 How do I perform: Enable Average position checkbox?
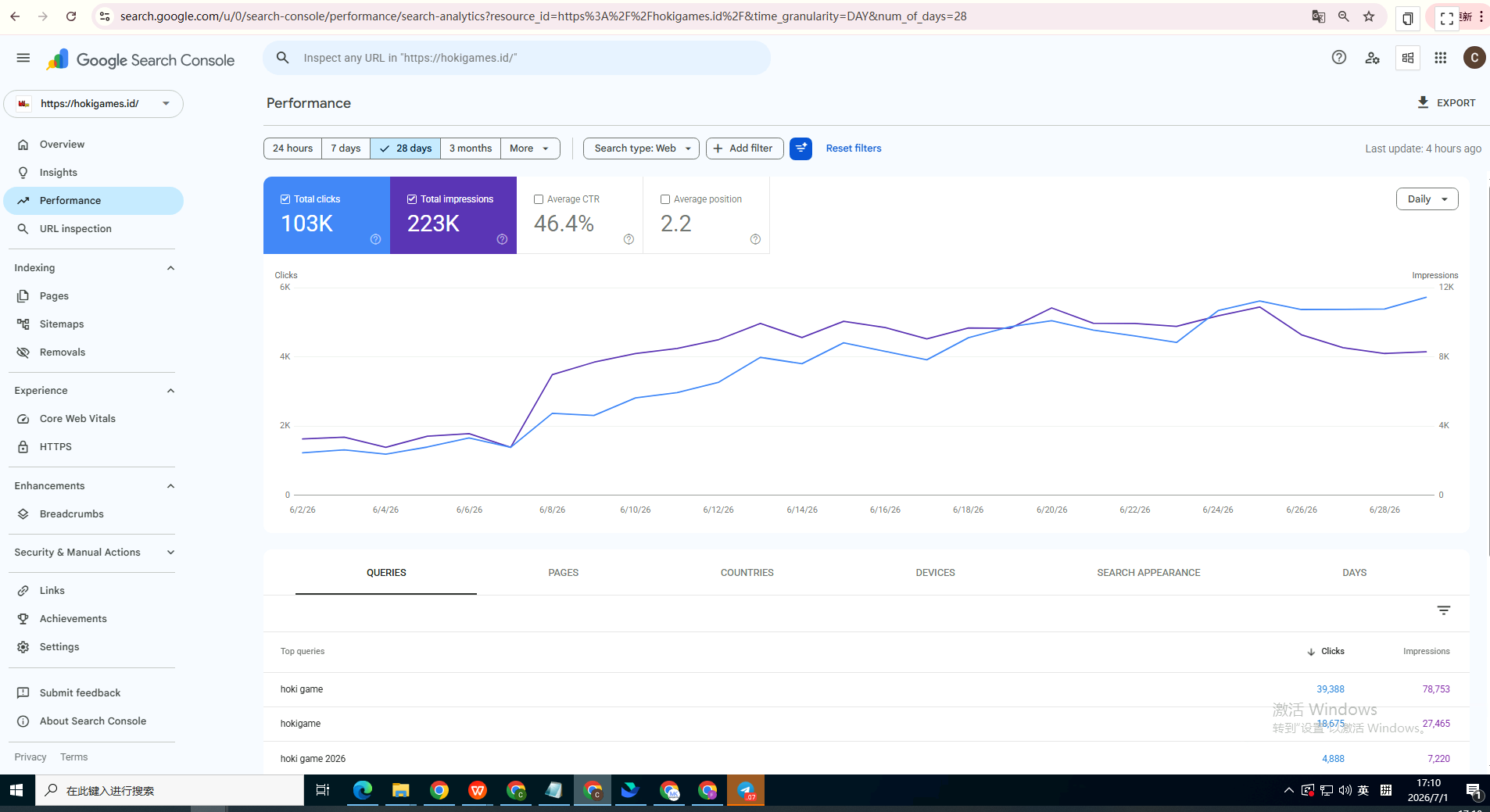(665, 199)
